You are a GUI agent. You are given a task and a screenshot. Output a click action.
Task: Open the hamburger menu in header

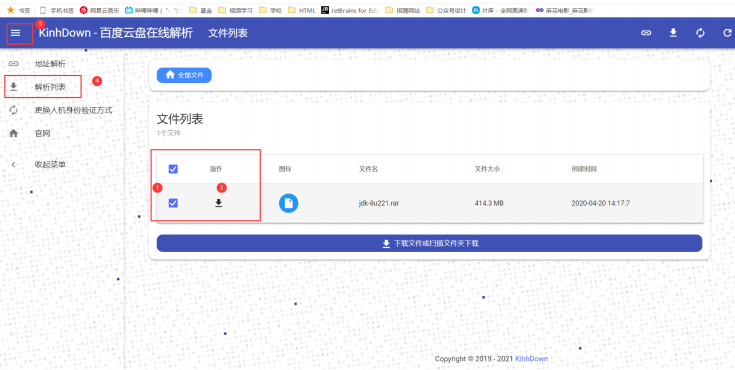pos(15,33)
